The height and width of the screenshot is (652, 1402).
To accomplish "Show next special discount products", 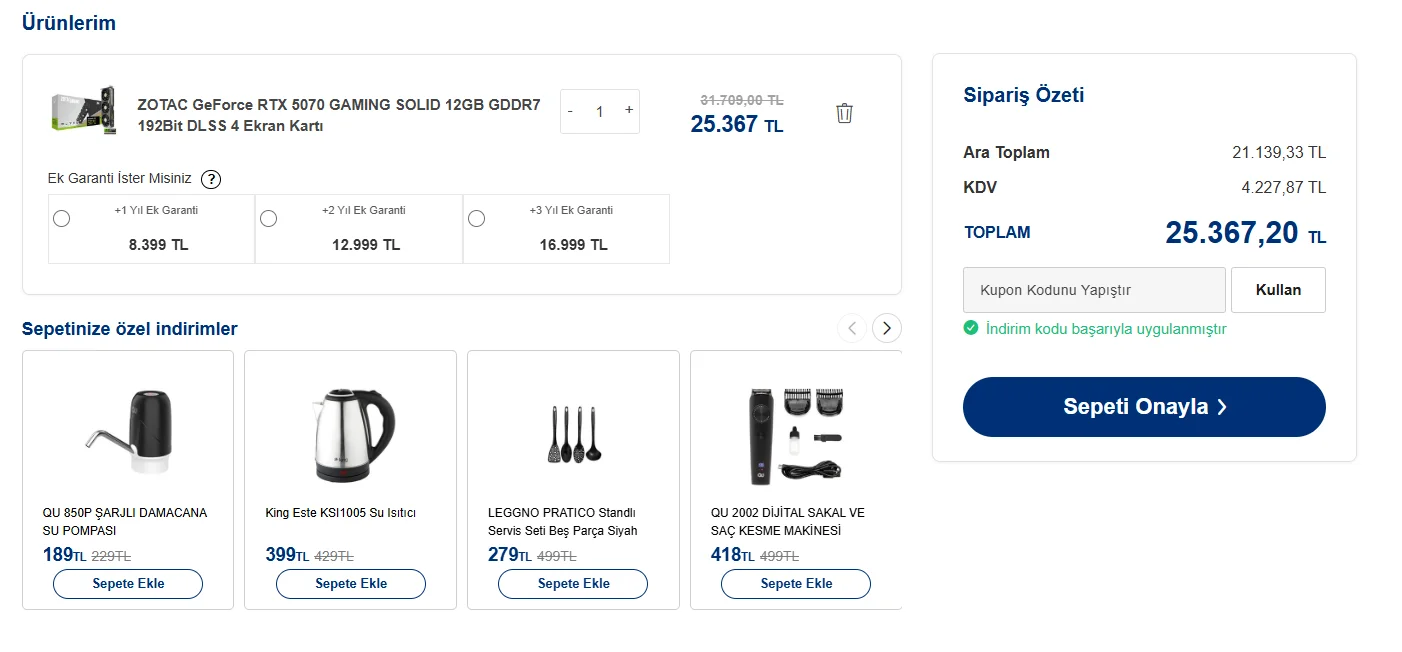I will coord(887,328).
